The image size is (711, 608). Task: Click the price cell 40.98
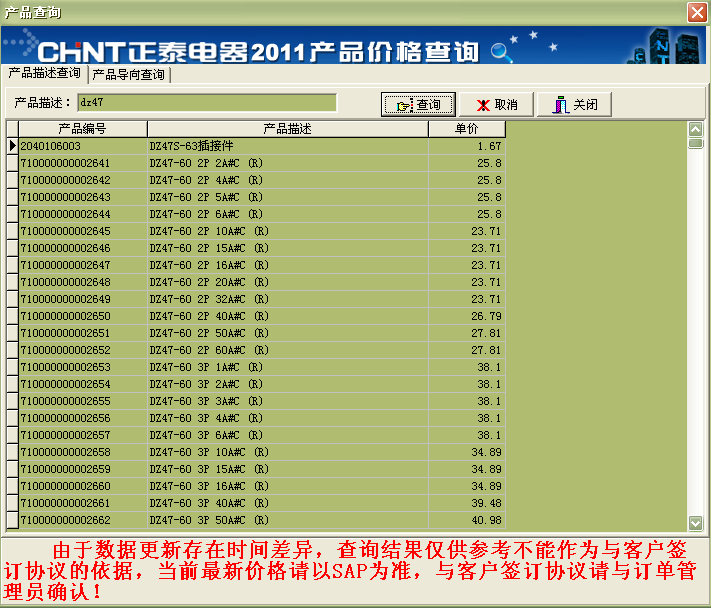467,520
